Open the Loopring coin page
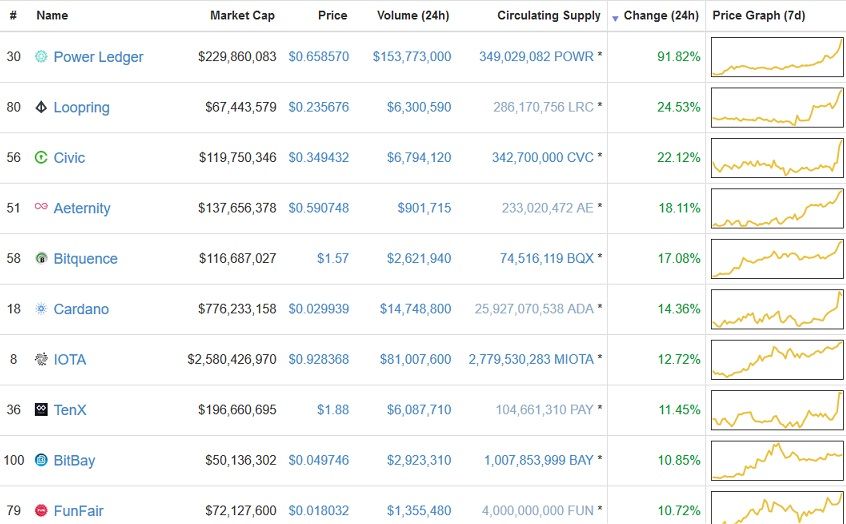This screenshot has width=846, height=524. coord(81,107)
